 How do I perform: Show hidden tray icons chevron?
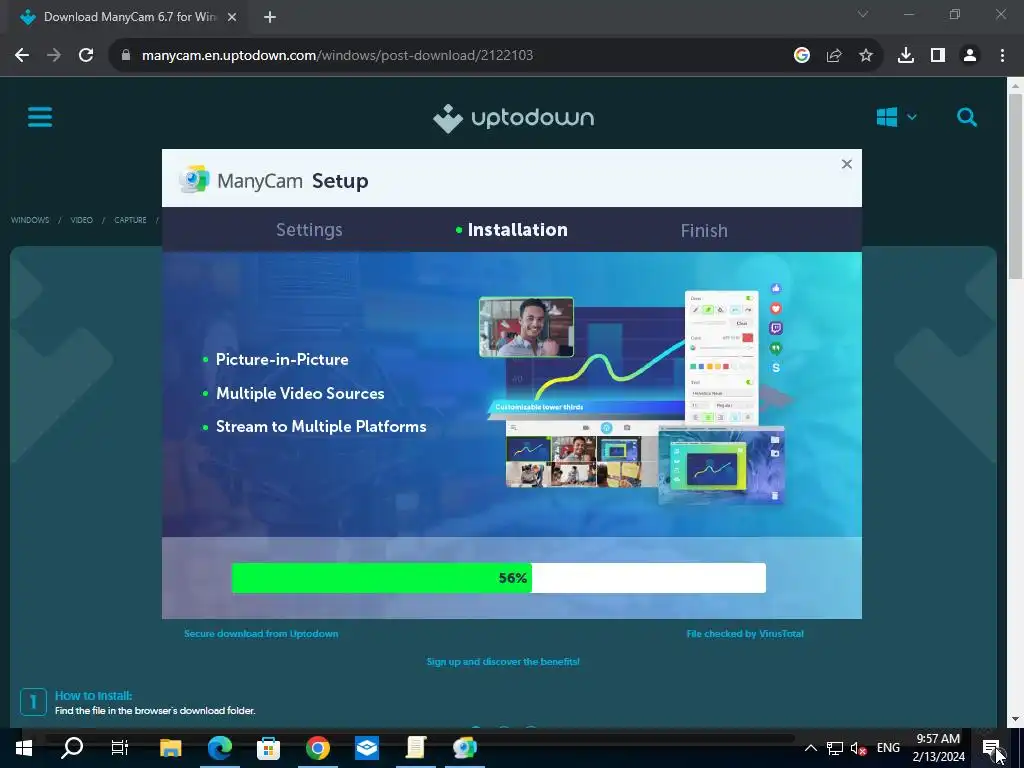810,748
